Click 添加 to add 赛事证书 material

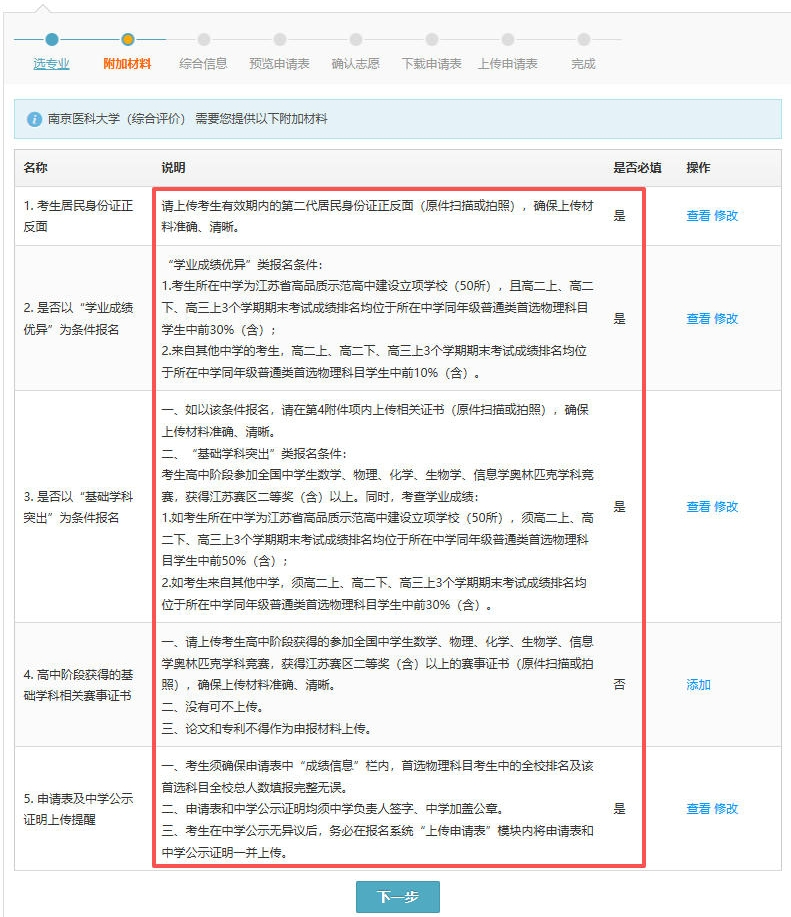(698, 684)
